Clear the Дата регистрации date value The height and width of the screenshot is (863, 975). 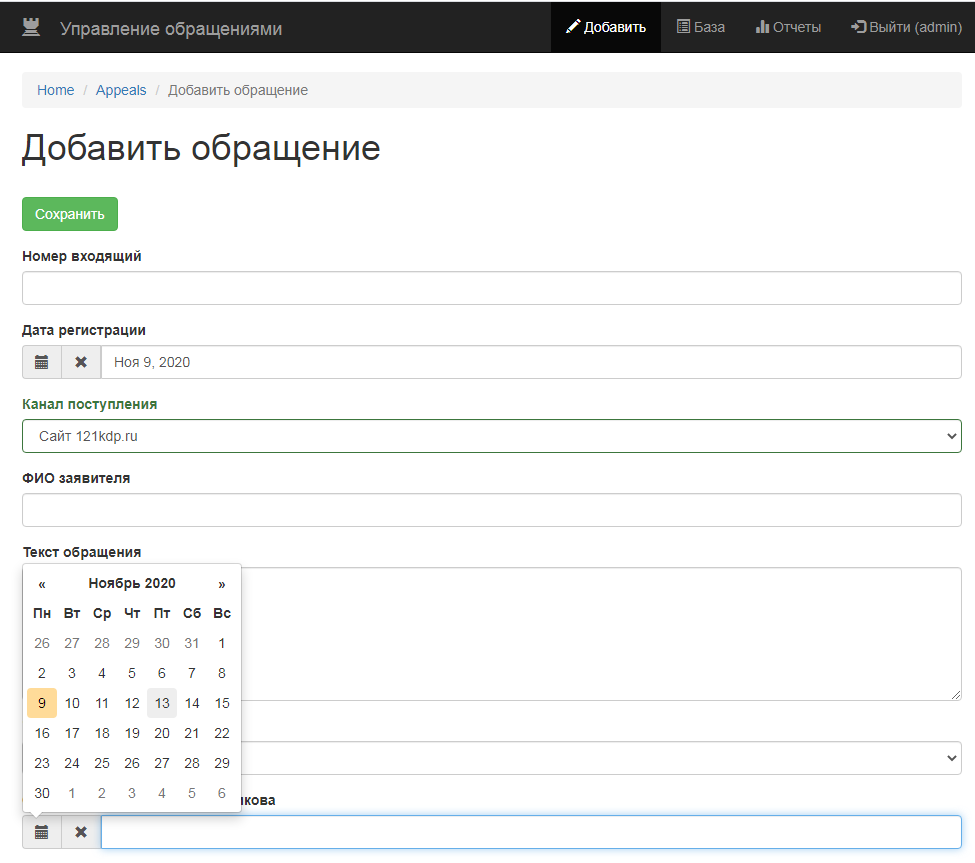pyautogui.click(x=81, y=362)
